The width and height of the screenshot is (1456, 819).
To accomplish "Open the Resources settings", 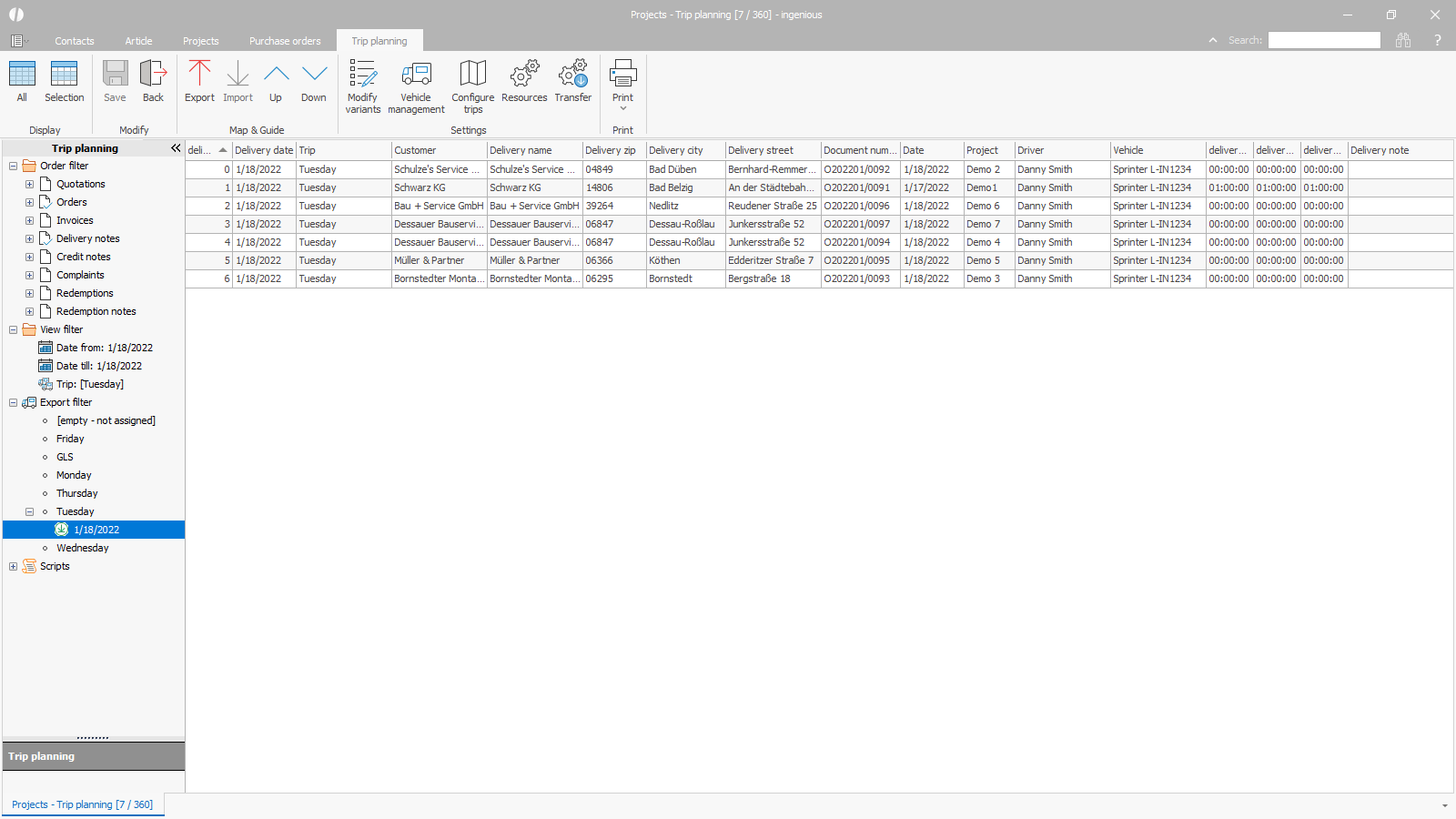I will tap(524, 82).
